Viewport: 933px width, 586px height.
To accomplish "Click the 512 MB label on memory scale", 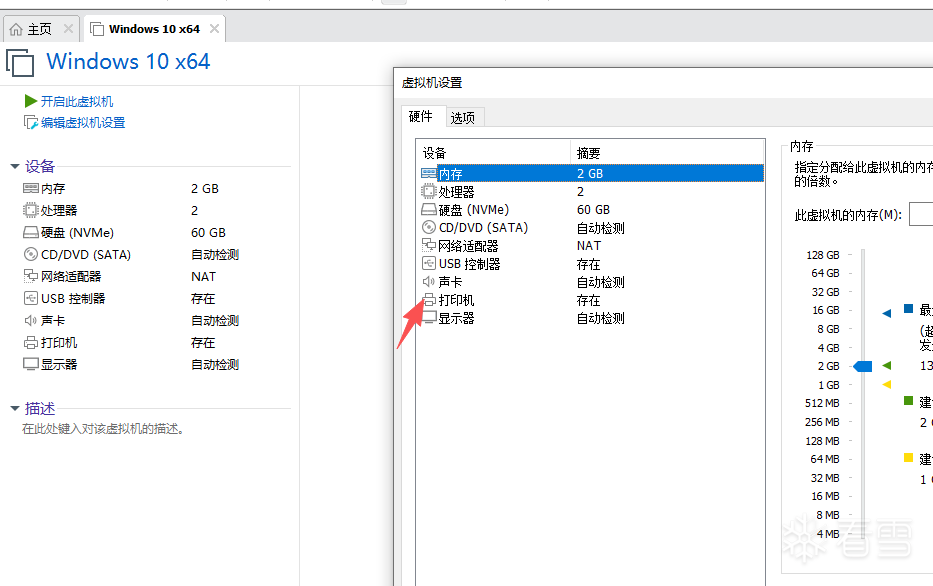I will click(822, 403).
